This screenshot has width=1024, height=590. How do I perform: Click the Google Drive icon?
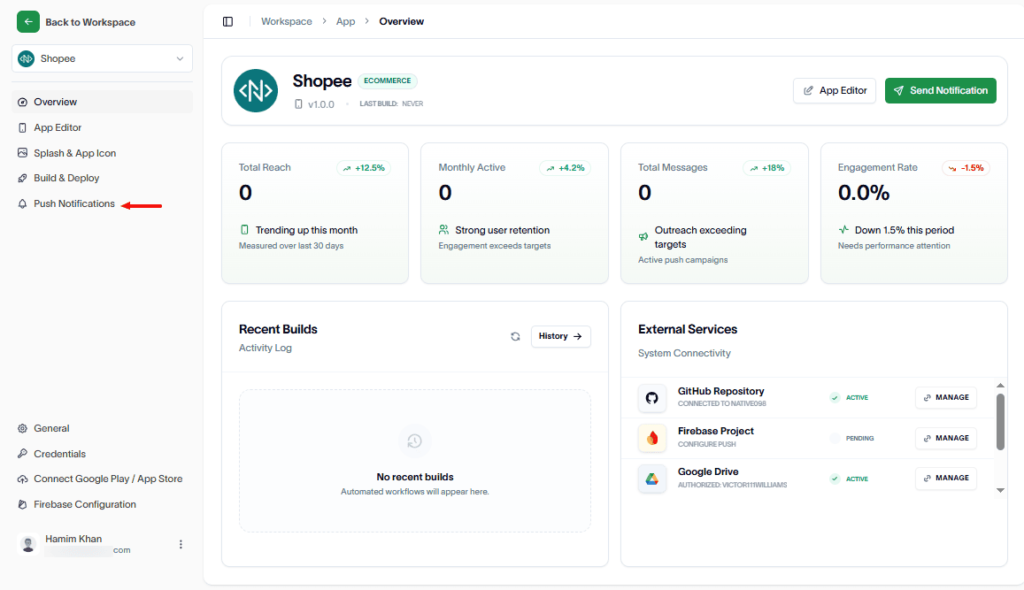tap(652, 478)
